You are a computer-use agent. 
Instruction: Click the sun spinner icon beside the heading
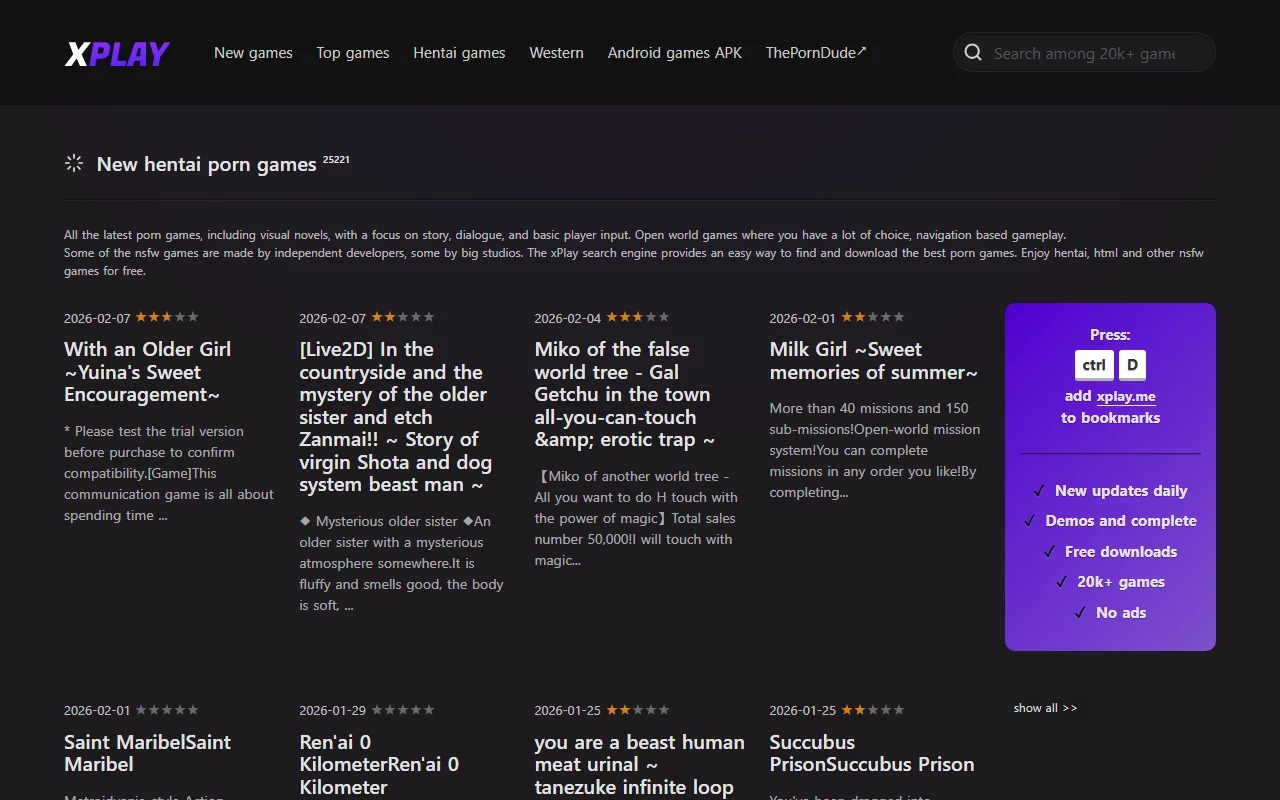tap(73, 162)
